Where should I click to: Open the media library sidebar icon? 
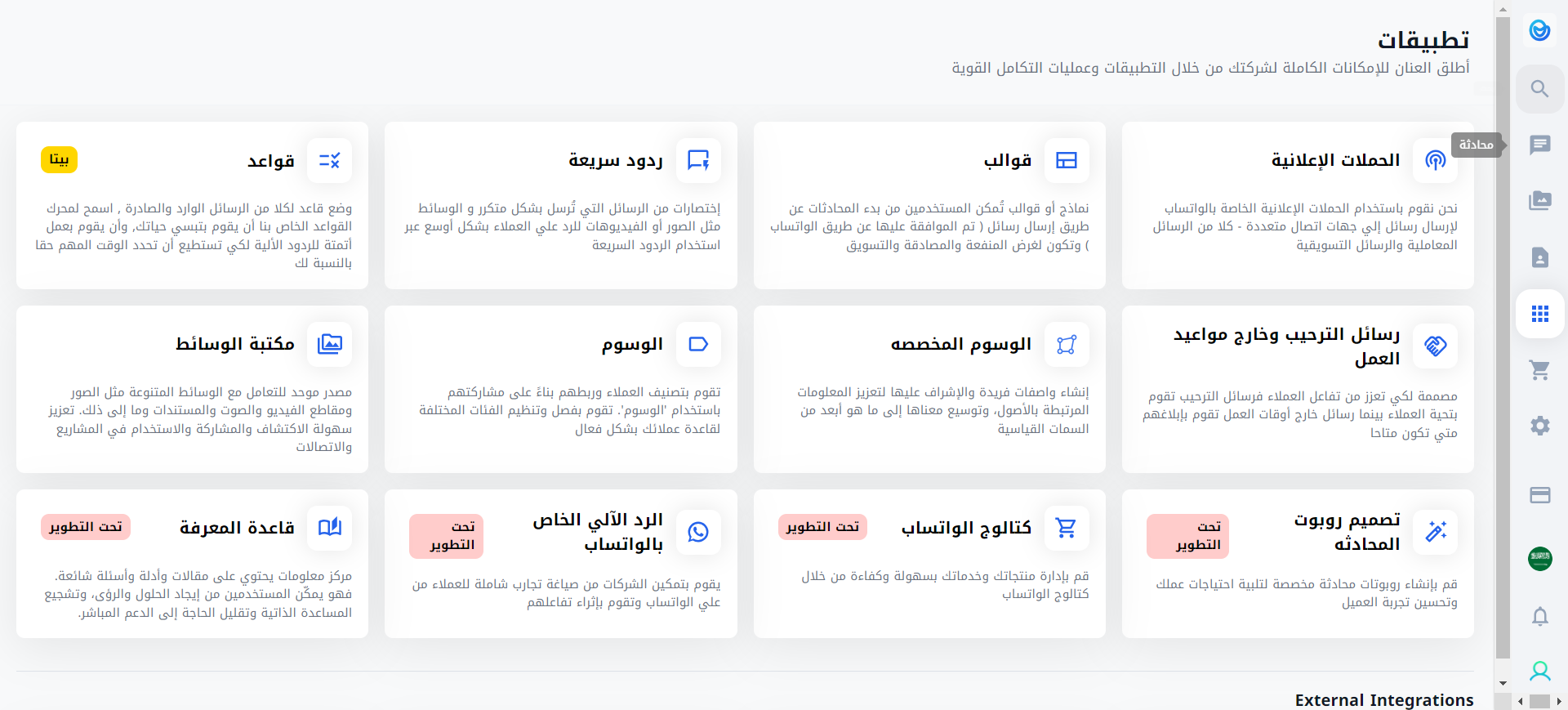(1539, 201)
